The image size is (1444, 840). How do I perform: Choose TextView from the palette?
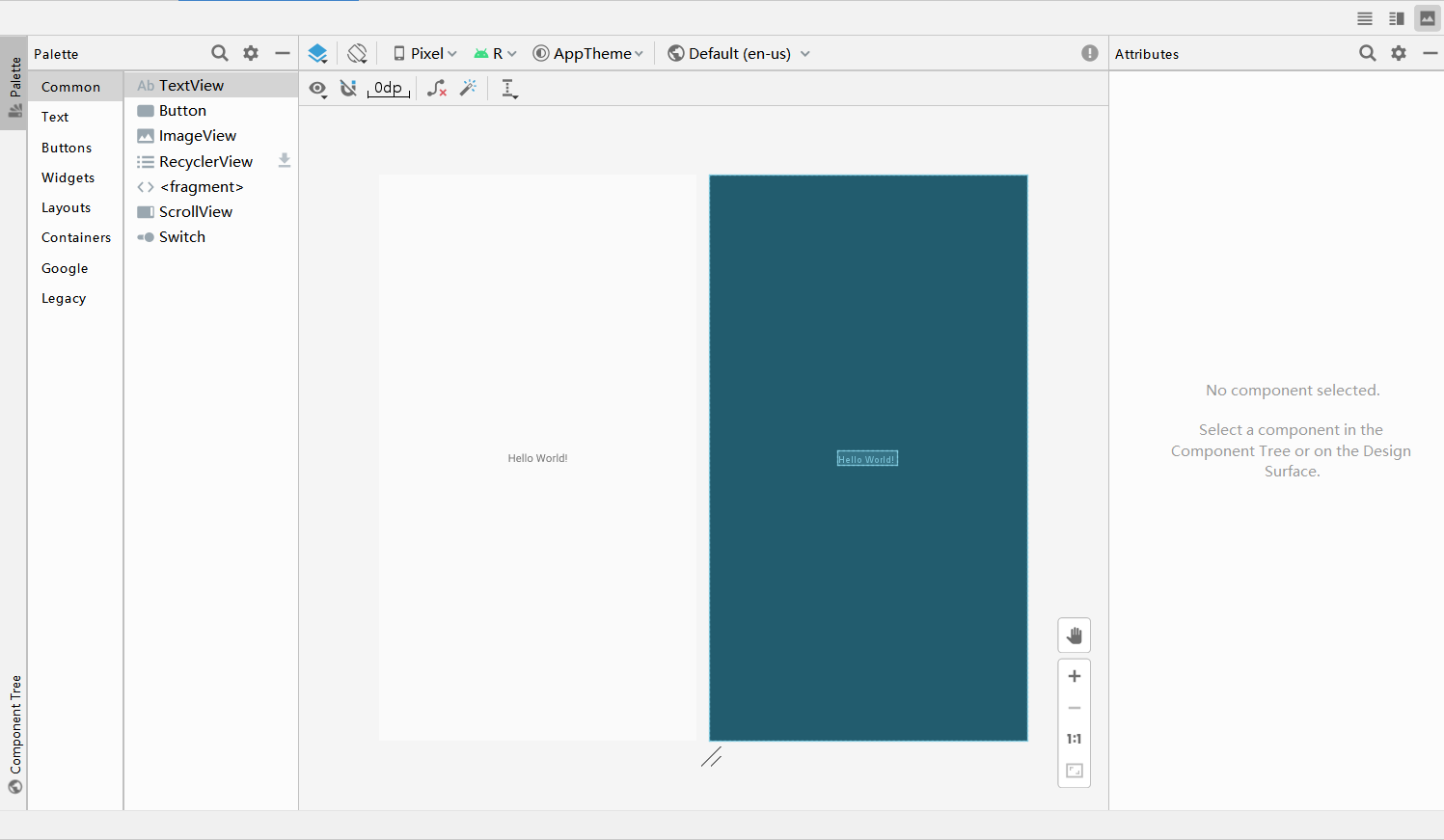[211, 85]
